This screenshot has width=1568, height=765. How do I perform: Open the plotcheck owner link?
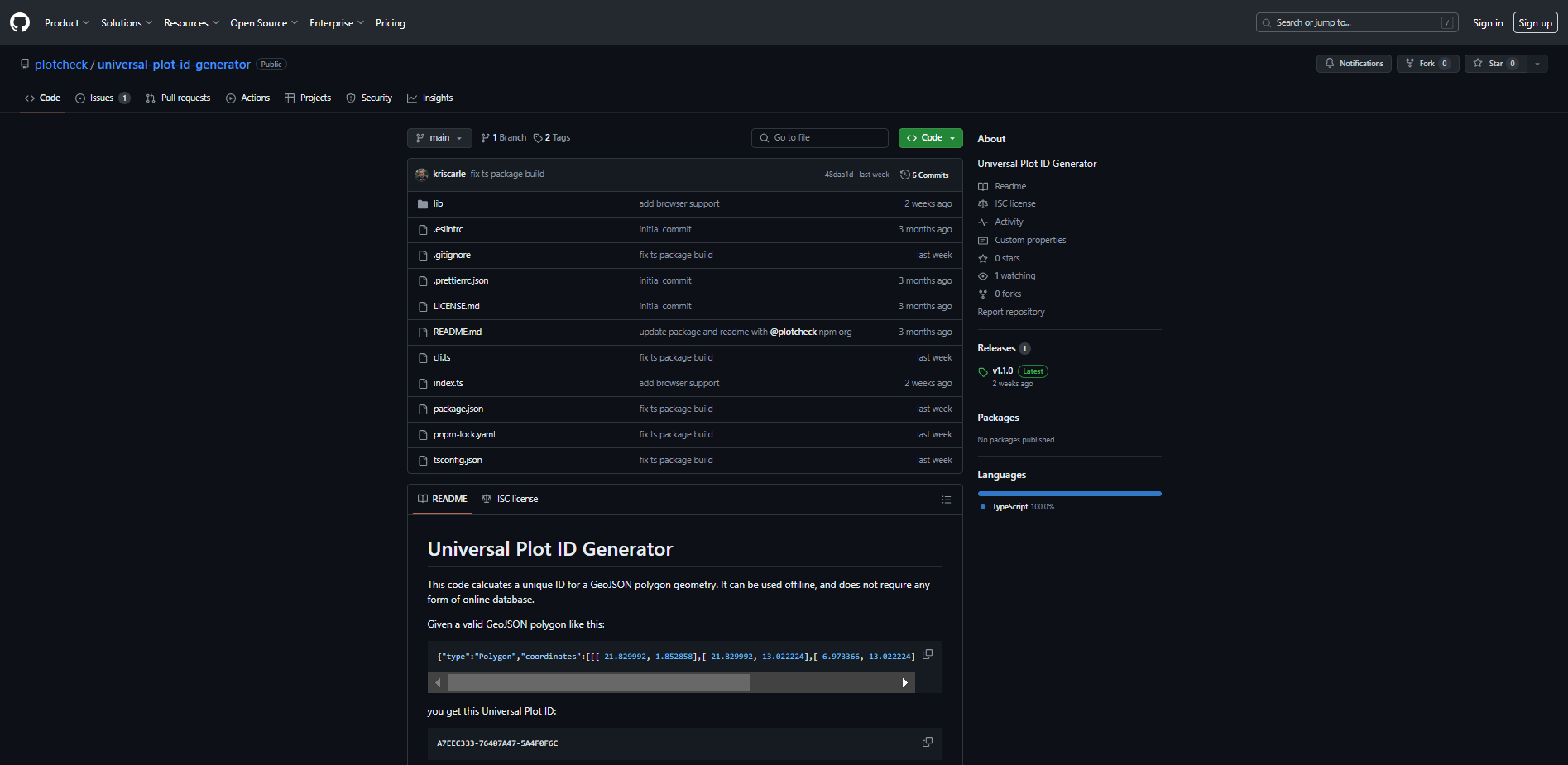pyautogui.click(x=61, y=65)
